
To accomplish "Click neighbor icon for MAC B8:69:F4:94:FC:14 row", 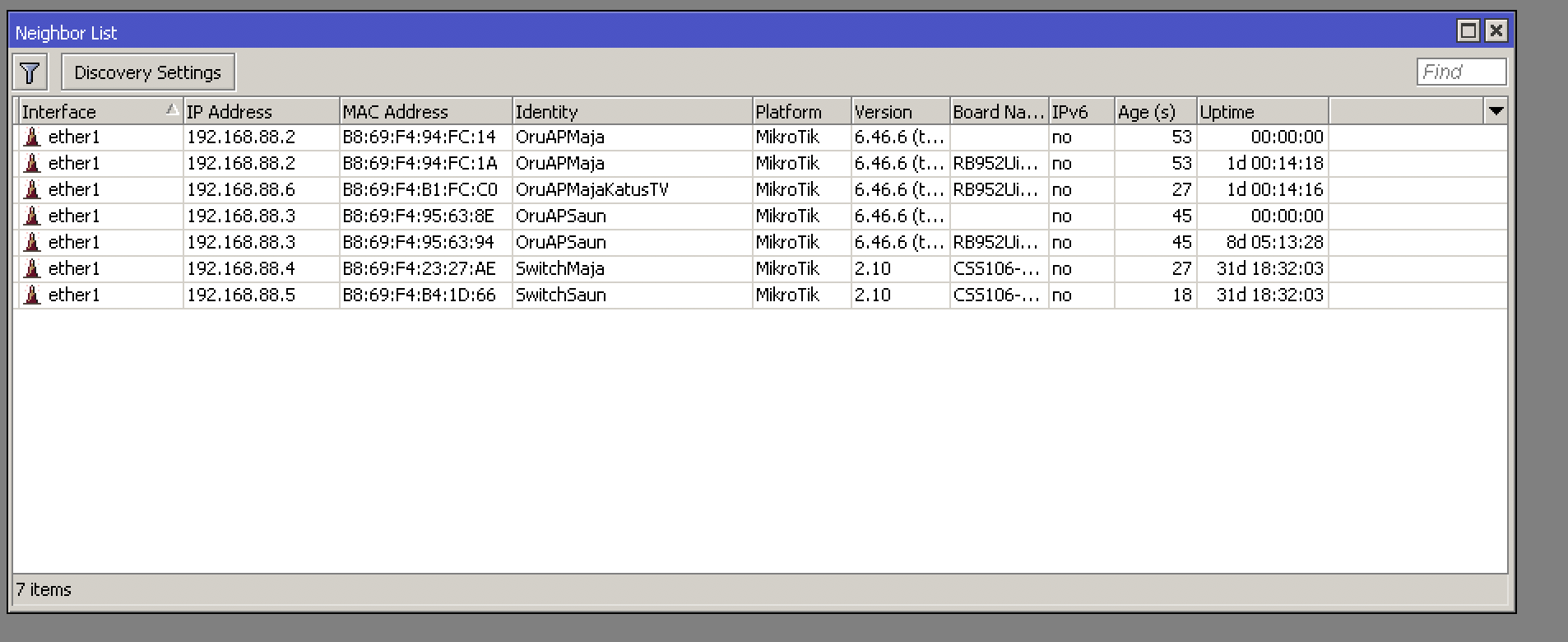I will pos(32,137).
